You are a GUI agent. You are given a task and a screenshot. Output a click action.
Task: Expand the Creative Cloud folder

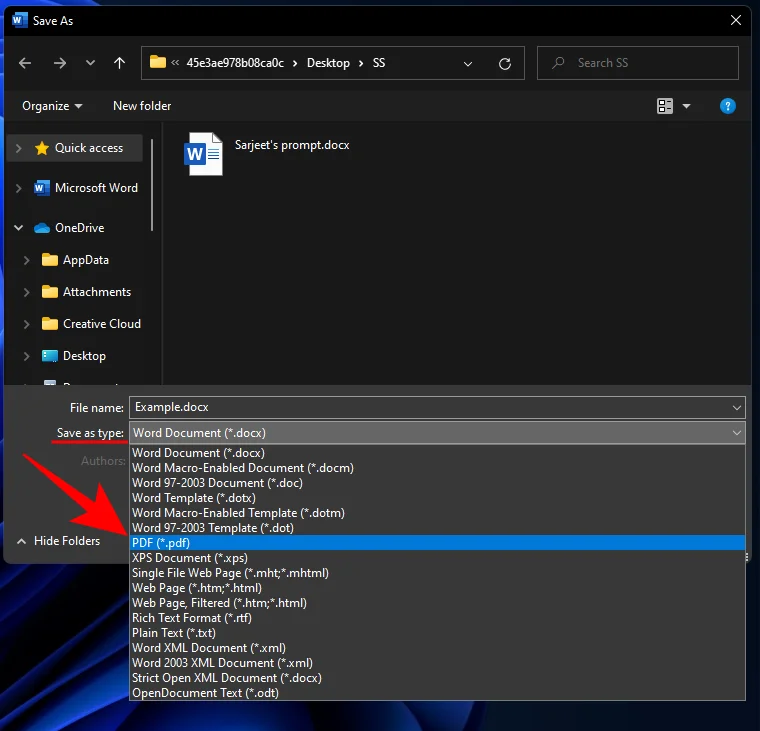coord(26,324)
